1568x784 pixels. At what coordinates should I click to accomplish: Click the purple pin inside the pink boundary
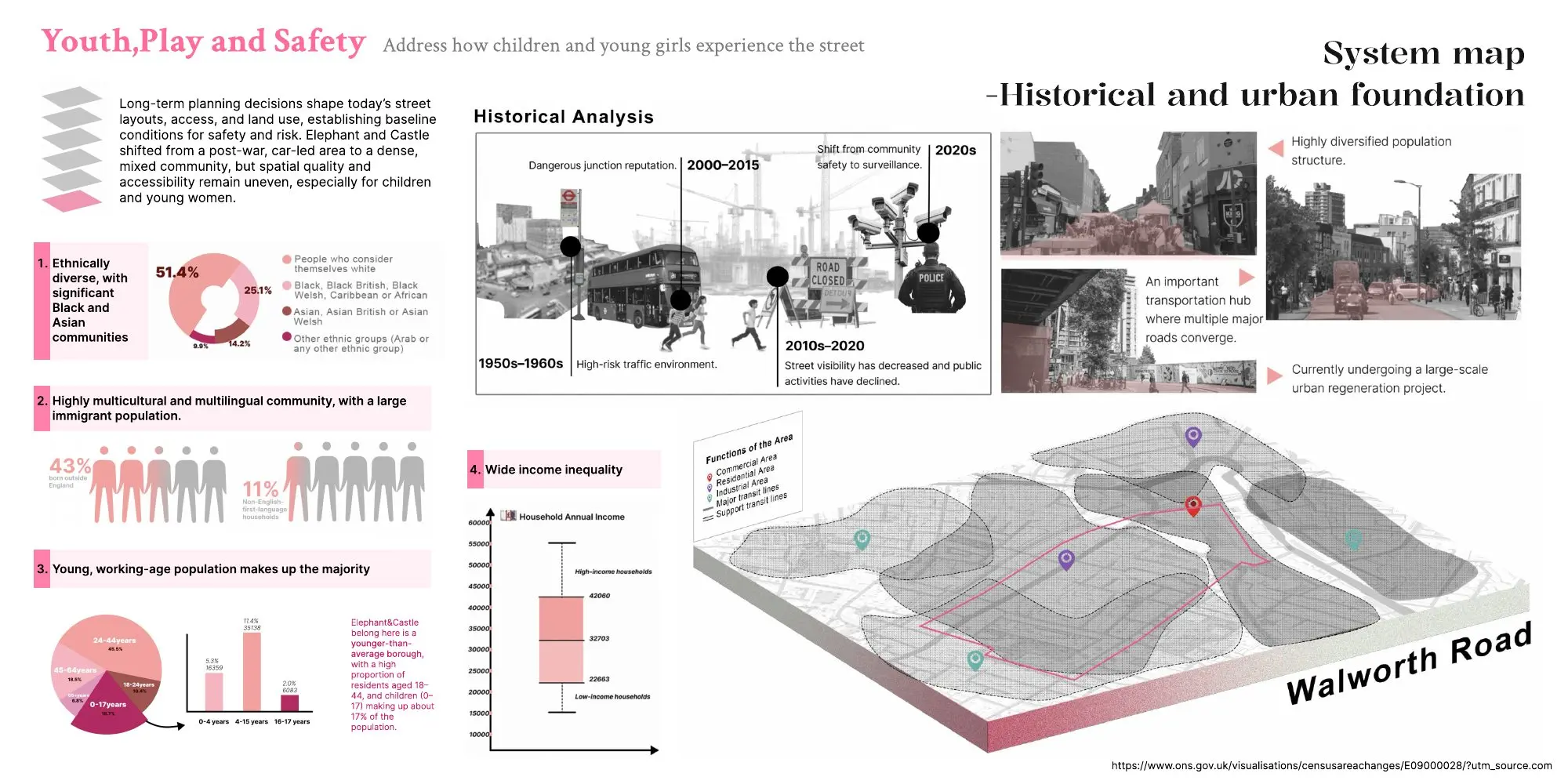click(x=1066, y=559)
